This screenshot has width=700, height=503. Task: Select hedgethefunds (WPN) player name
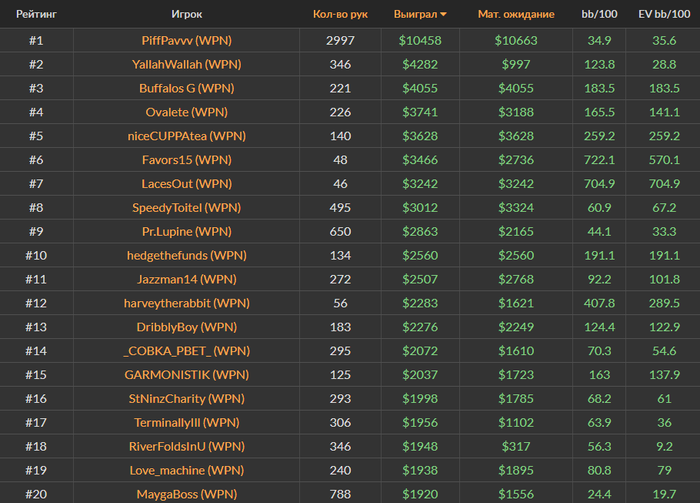(x=187, y=255)
